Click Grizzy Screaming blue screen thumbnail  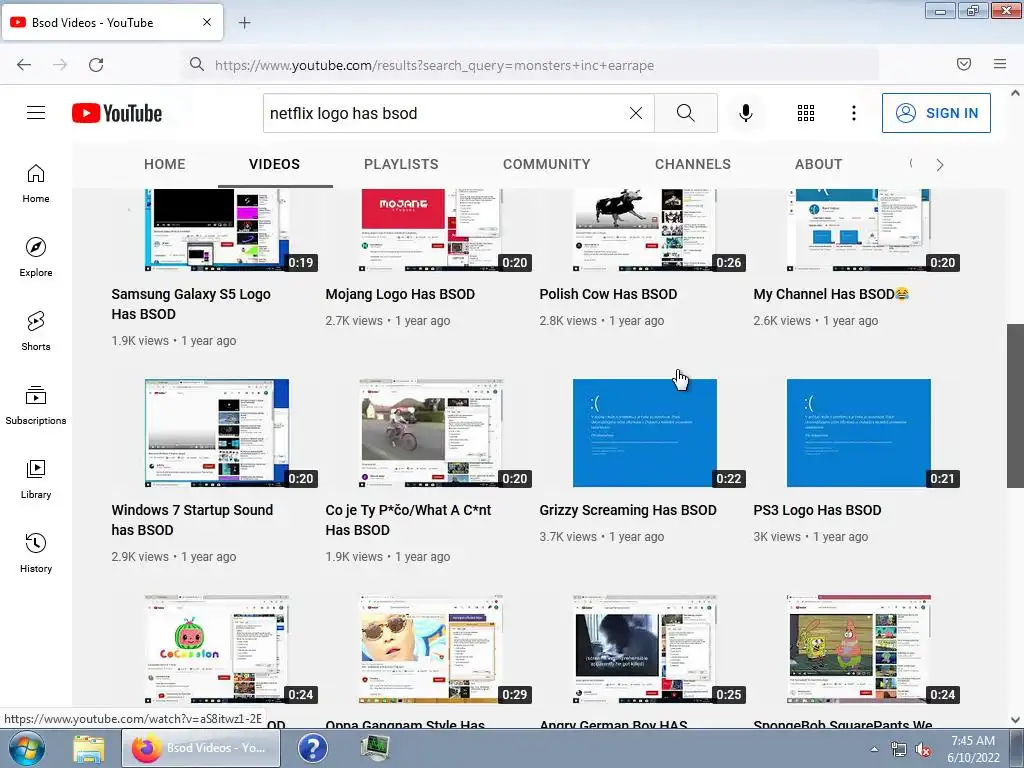click(x=645, y=433)
